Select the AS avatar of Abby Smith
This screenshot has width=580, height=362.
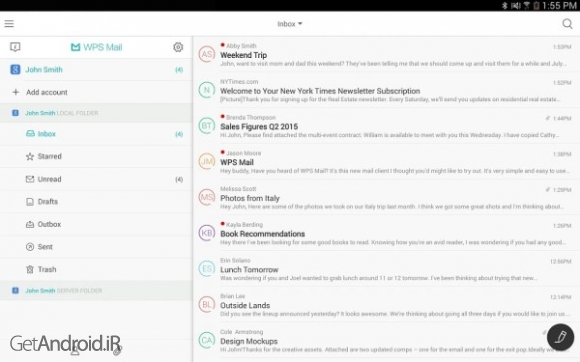tap(207, 54)
